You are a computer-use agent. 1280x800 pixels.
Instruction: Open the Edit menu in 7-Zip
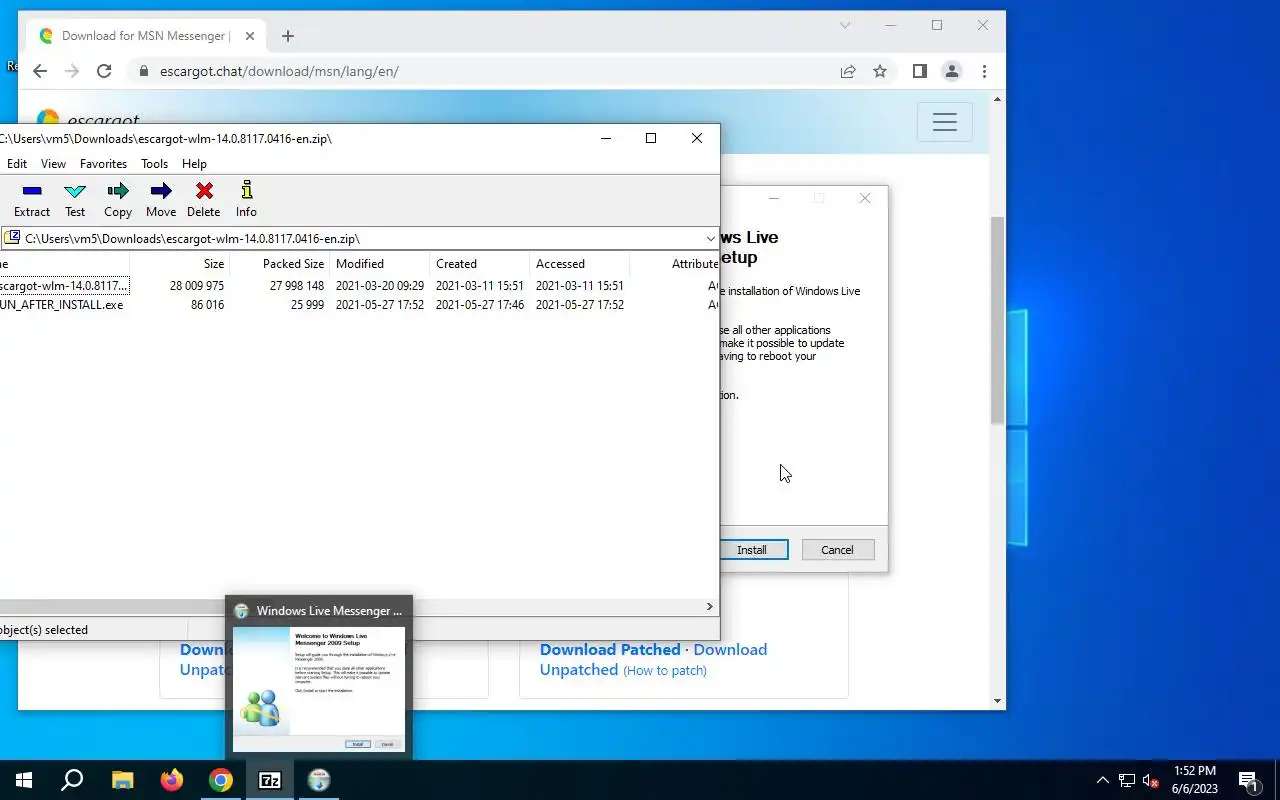17,164
